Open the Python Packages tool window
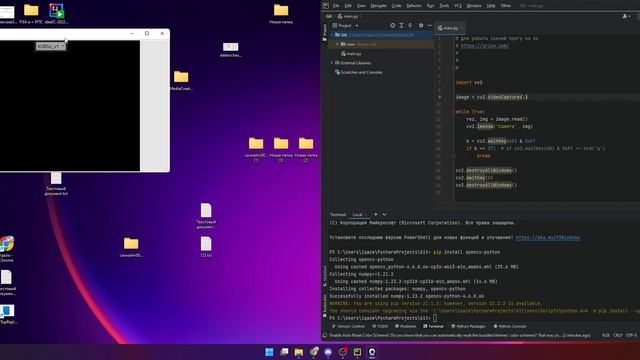The height and width of the screenshot is (360, 640). point(469,326)
